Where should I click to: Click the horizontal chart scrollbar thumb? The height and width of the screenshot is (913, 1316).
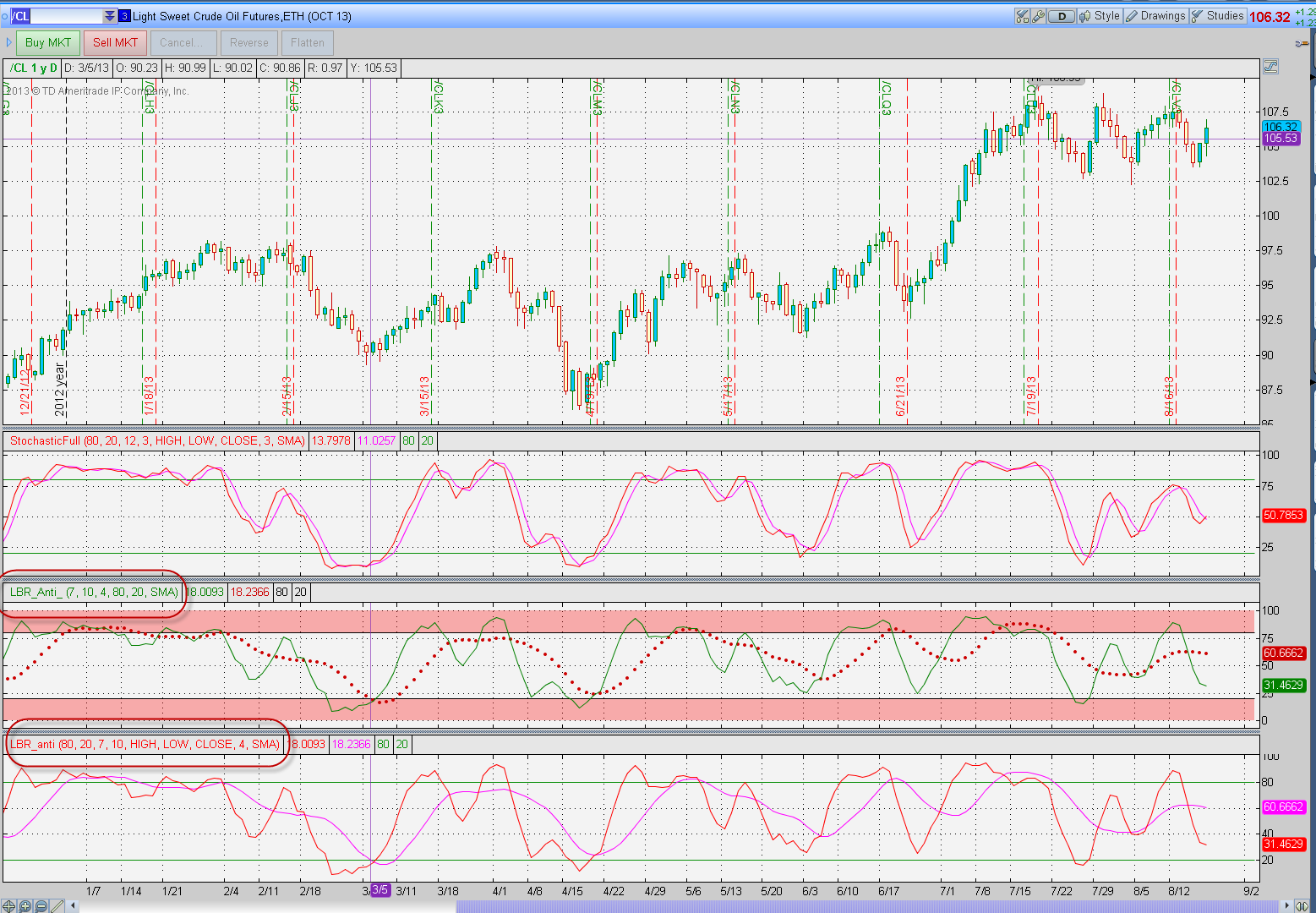tap(869, 906)
